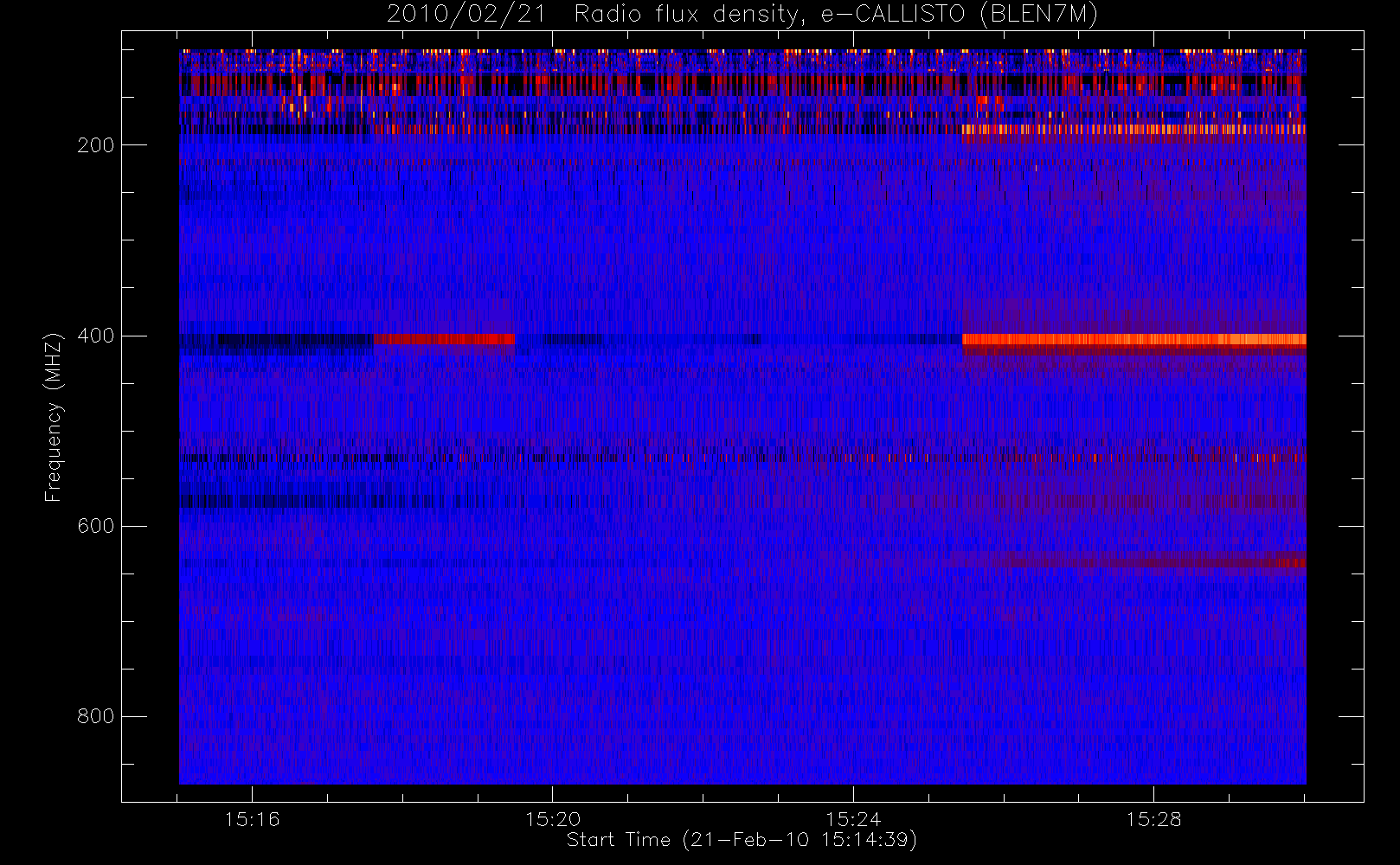Image resolution: width=1400 pixels, height=865 pixels.
Task: Click the "200" frequency tick label
Action: [x=96, y=145]
